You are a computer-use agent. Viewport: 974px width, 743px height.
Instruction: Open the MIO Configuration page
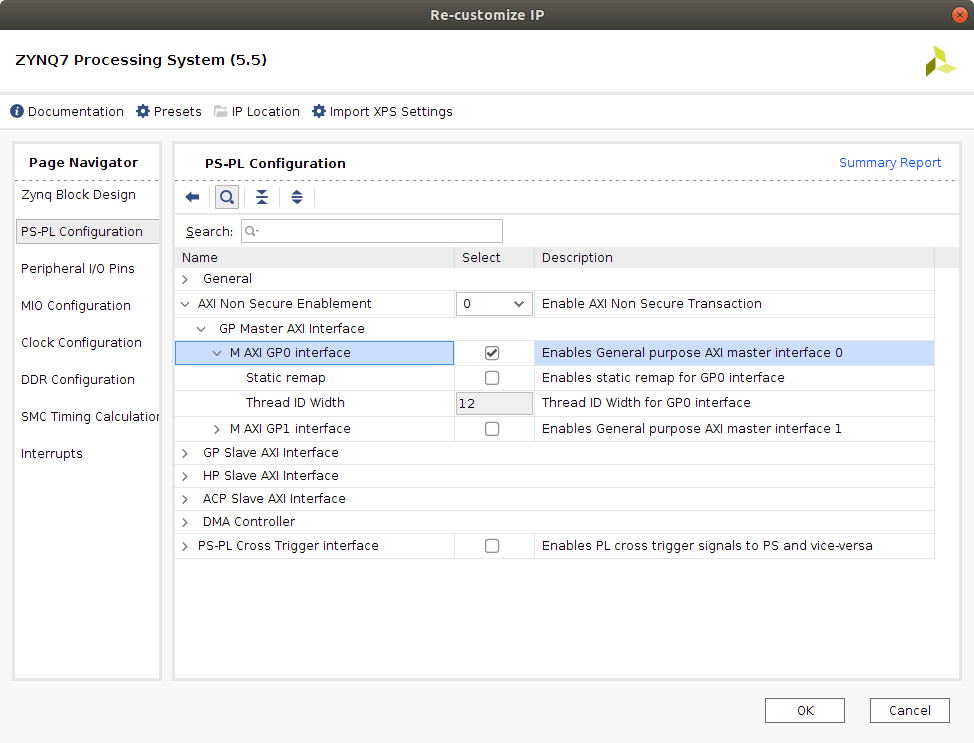76,306
